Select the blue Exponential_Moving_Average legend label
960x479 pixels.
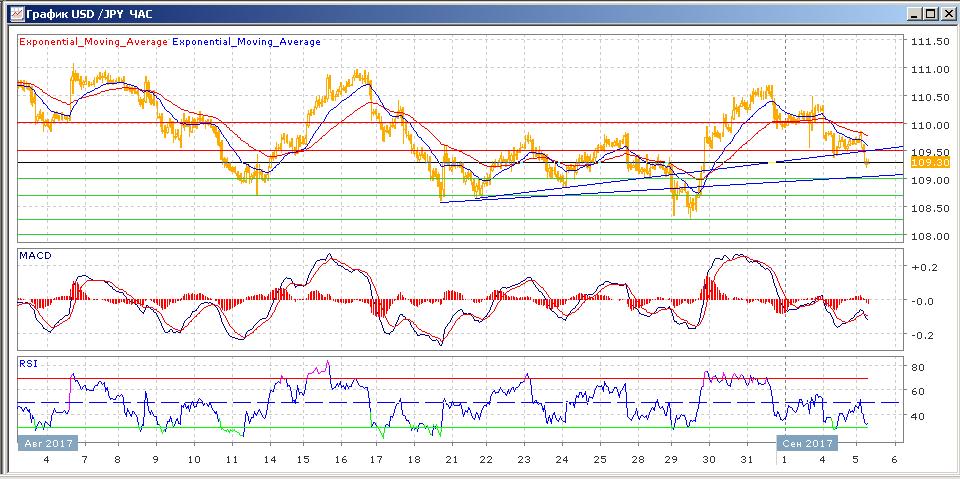[x=247, y=42]
